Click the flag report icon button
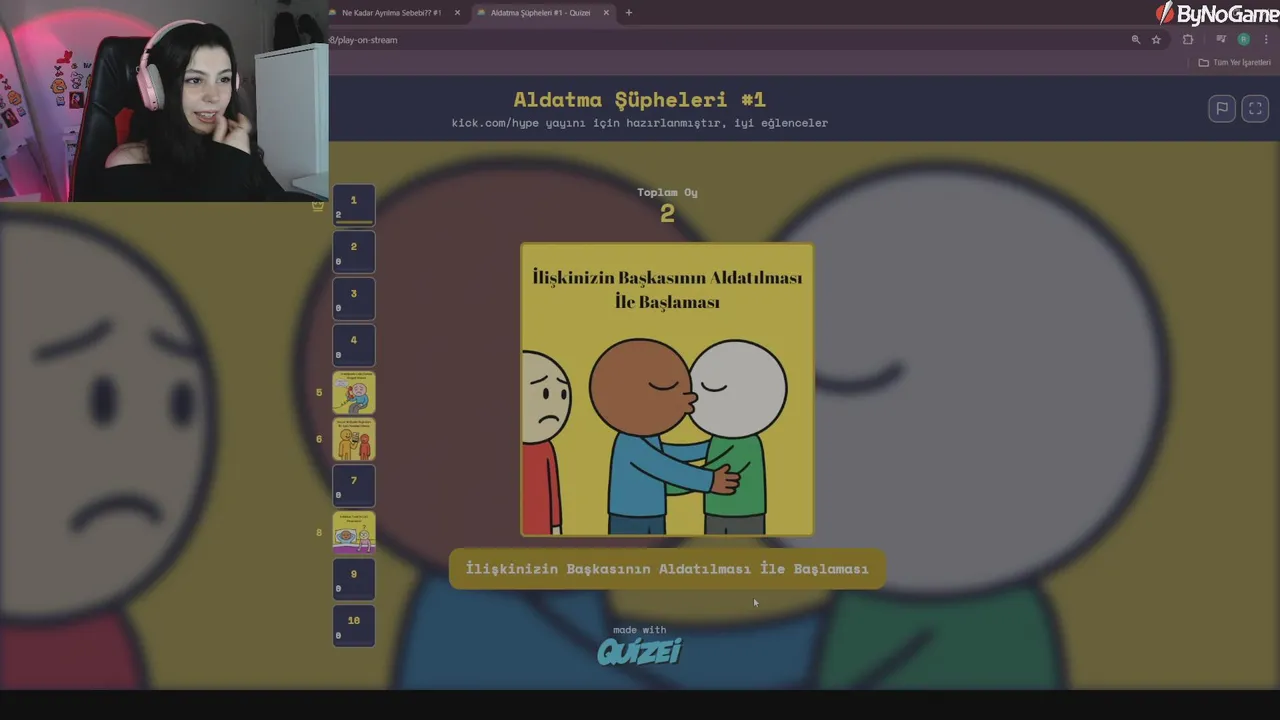 click(x=1221, y=108)
